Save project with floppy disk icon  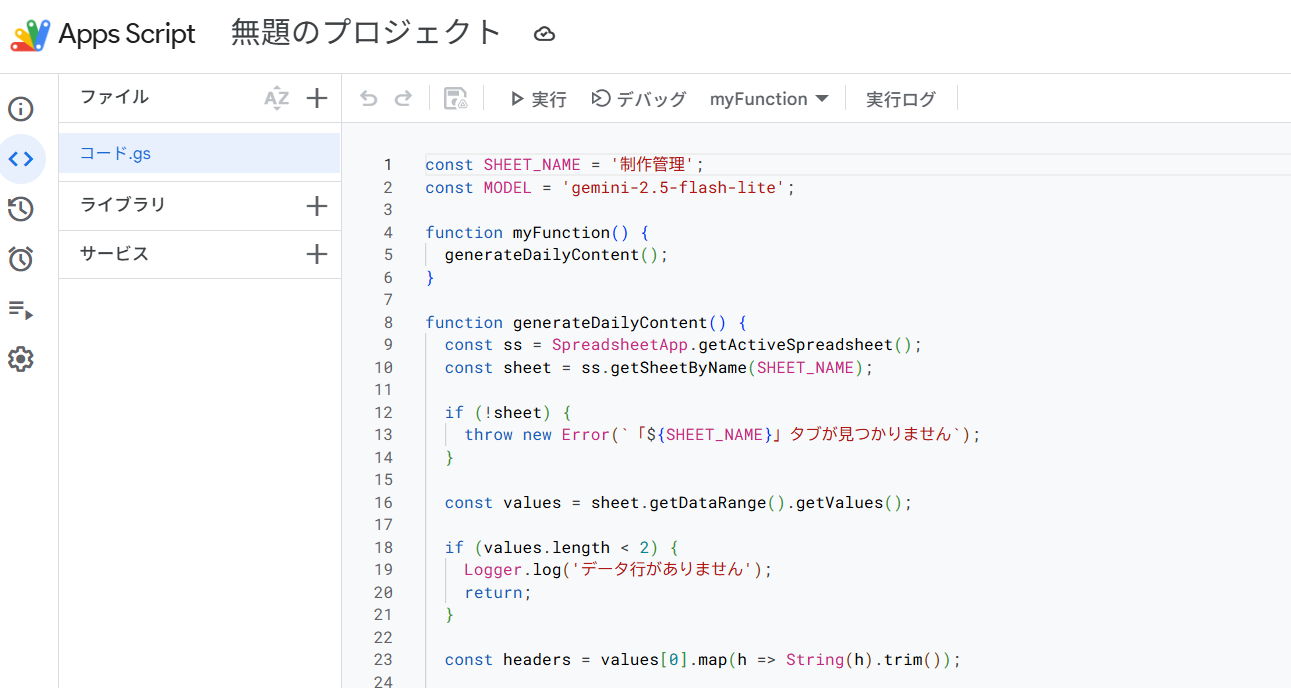point(456,98)
